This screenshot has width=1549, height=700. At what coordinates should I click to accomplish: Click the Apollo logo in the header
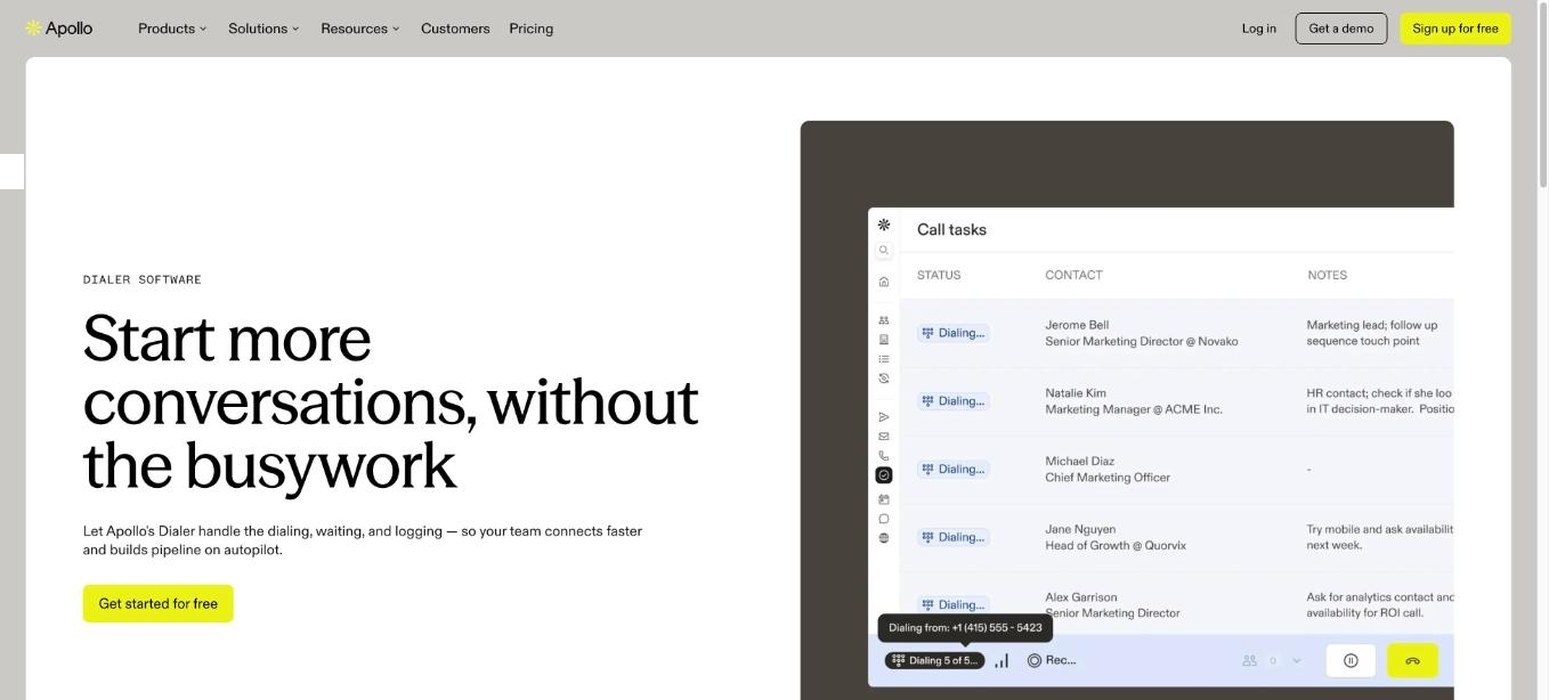(59, 28)
